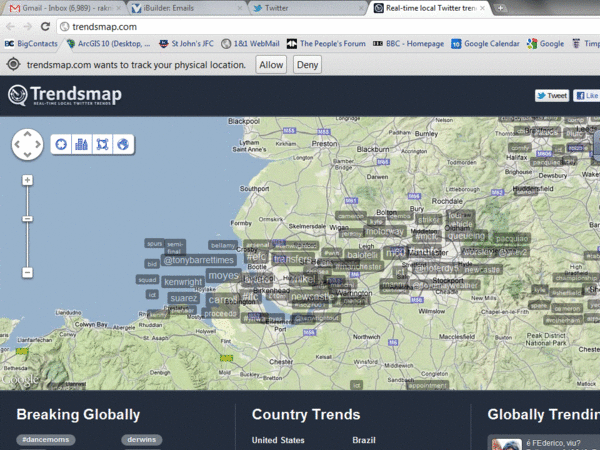Viewport: 600px width, 450px height.
Task: Click the address bar showing trendsmap.com
Action: click(329, 27)
